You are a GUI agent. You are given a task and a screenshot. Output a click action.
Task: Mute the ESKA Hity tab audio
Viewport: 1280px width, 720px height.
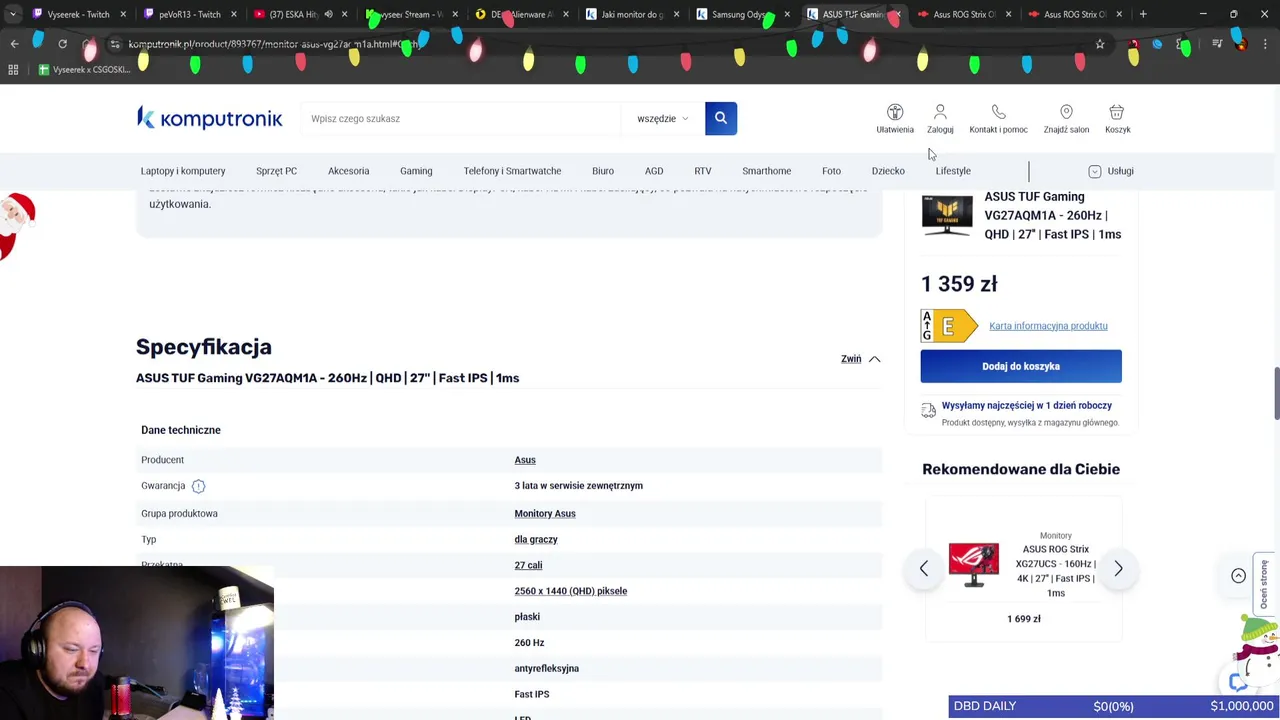(328, 14)
